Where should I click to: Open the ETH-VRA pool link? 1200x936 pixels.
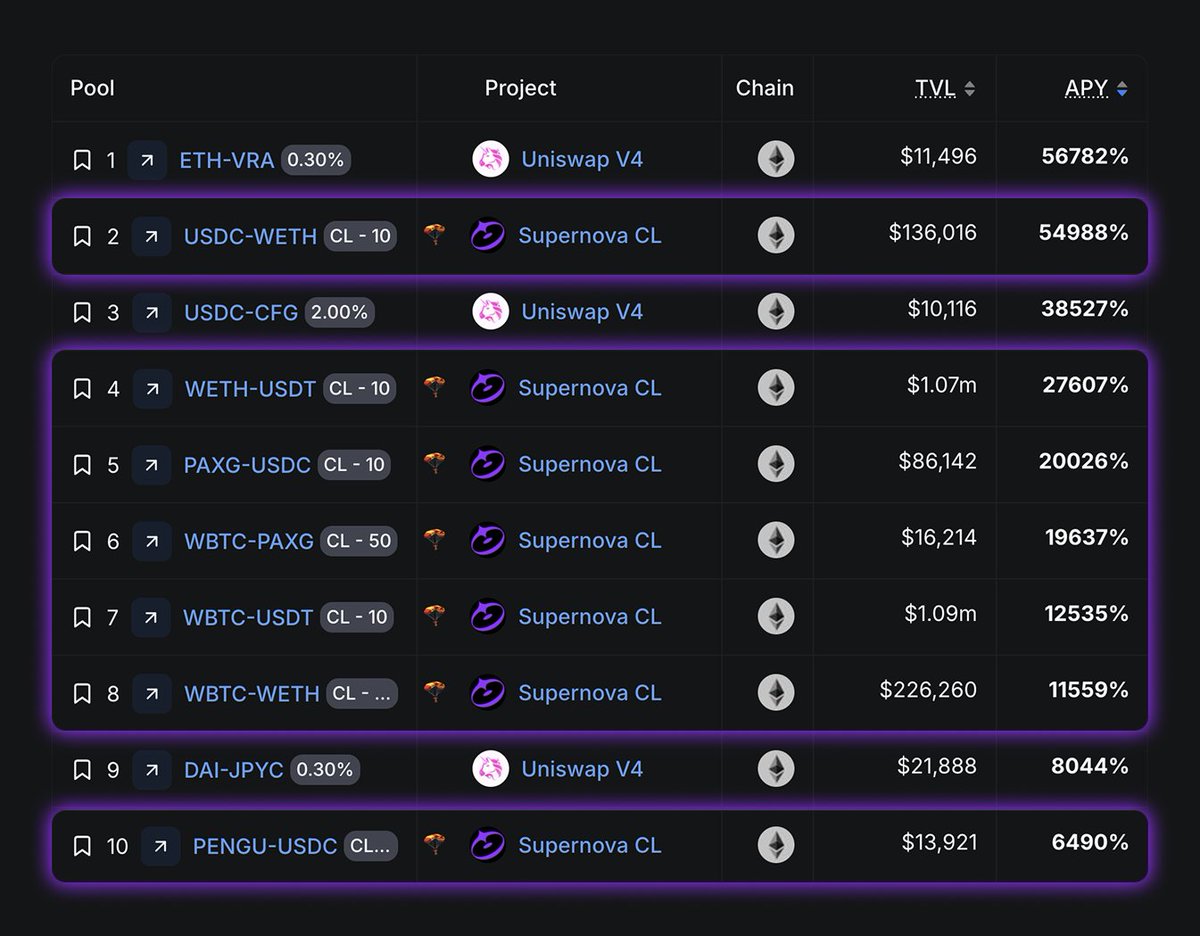coord(226,160)
